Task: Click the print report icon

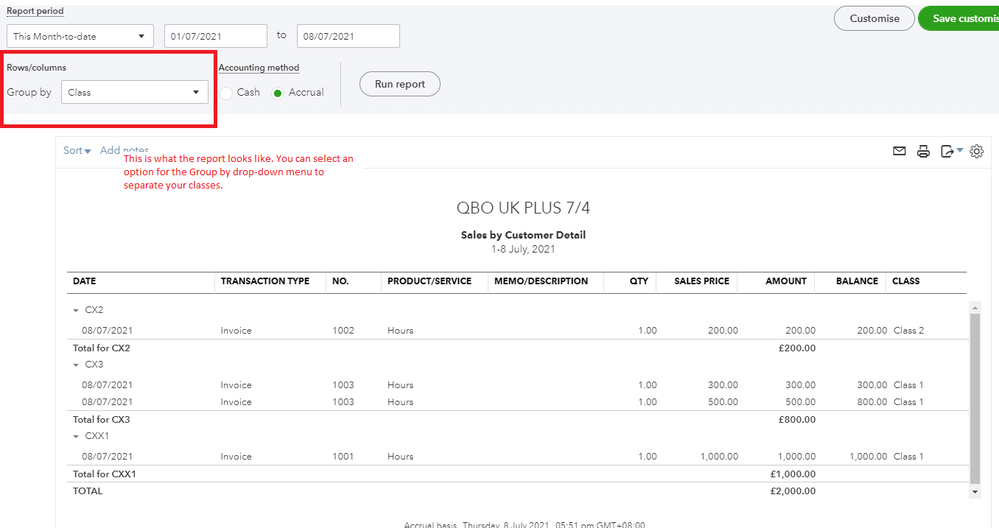Action: pyautogui.click(x=923, y=151)
